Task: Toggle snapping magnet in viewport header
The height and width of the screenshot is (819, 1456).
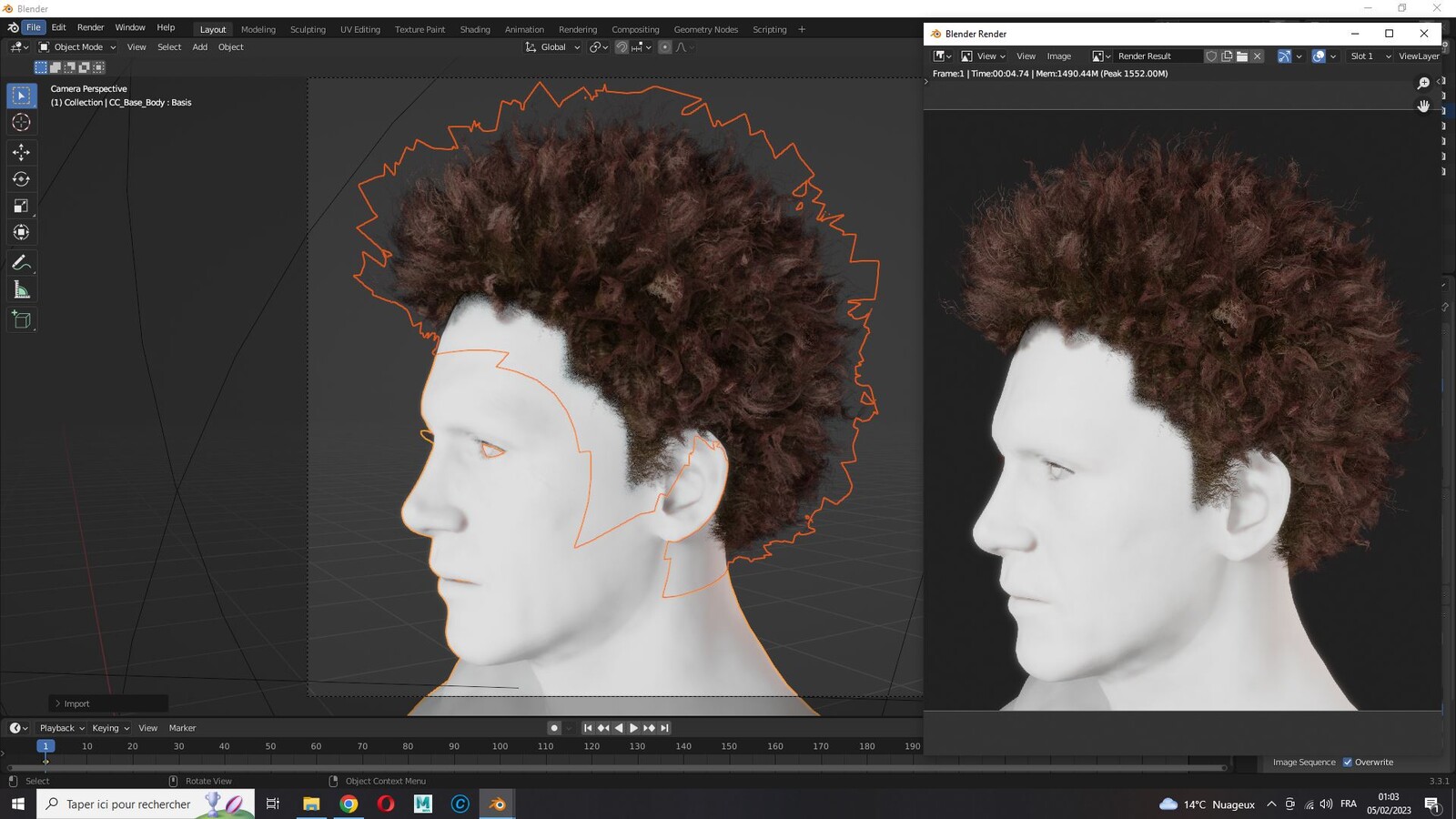Action: (x=622, y=47)
